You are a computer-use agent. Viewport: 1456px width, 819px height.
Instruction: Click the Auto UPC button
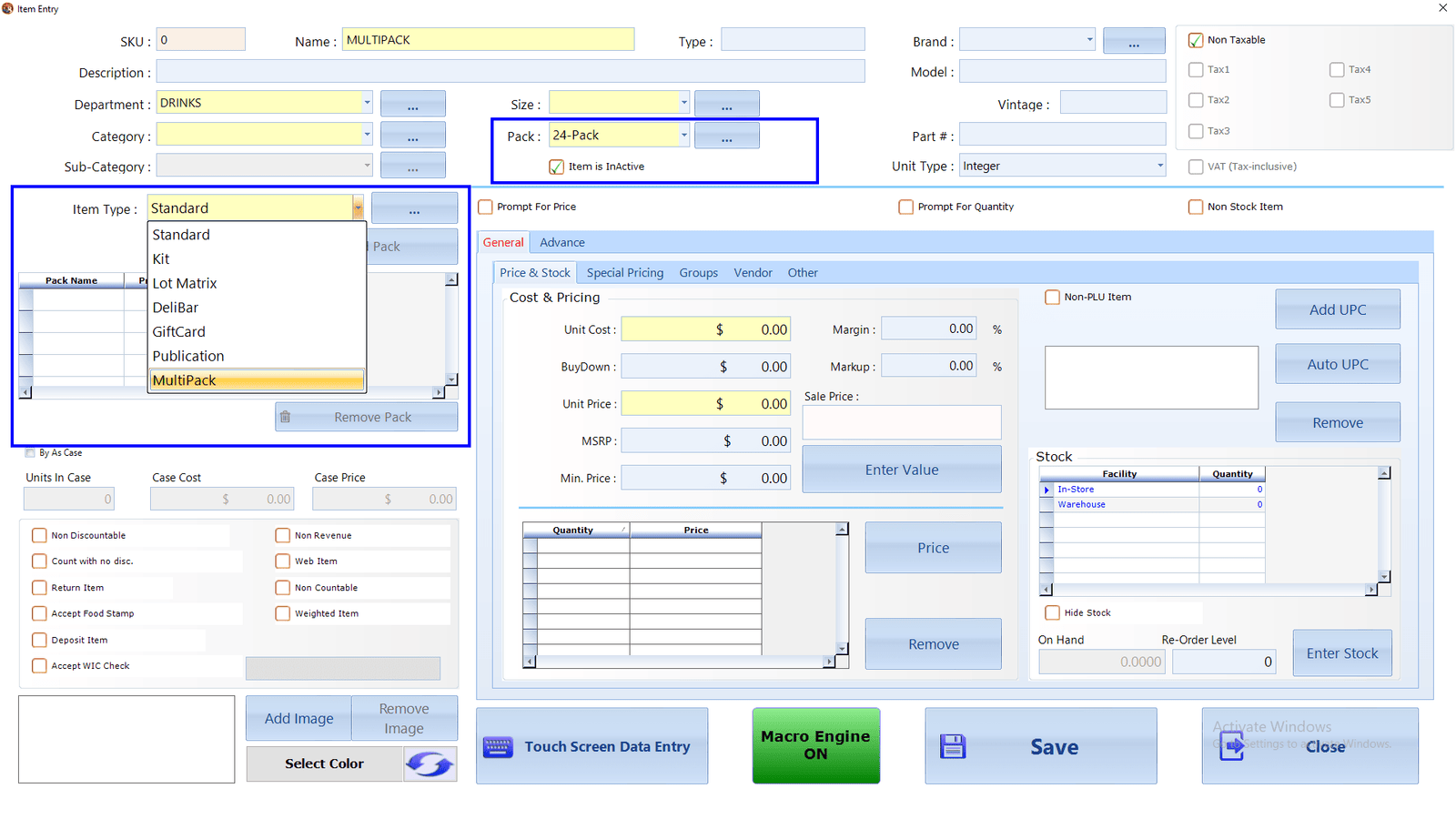(1338, 364)
